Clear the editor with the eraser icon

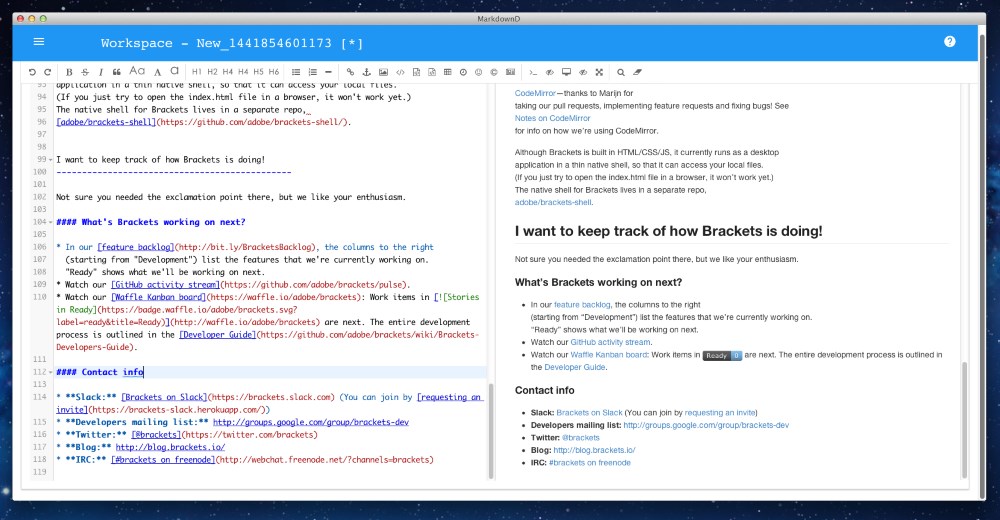pos(637,72)
